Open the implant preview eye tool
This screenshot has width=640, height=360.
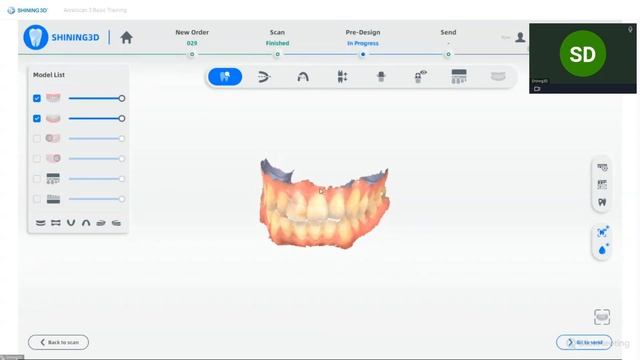[x=420, y=76]
